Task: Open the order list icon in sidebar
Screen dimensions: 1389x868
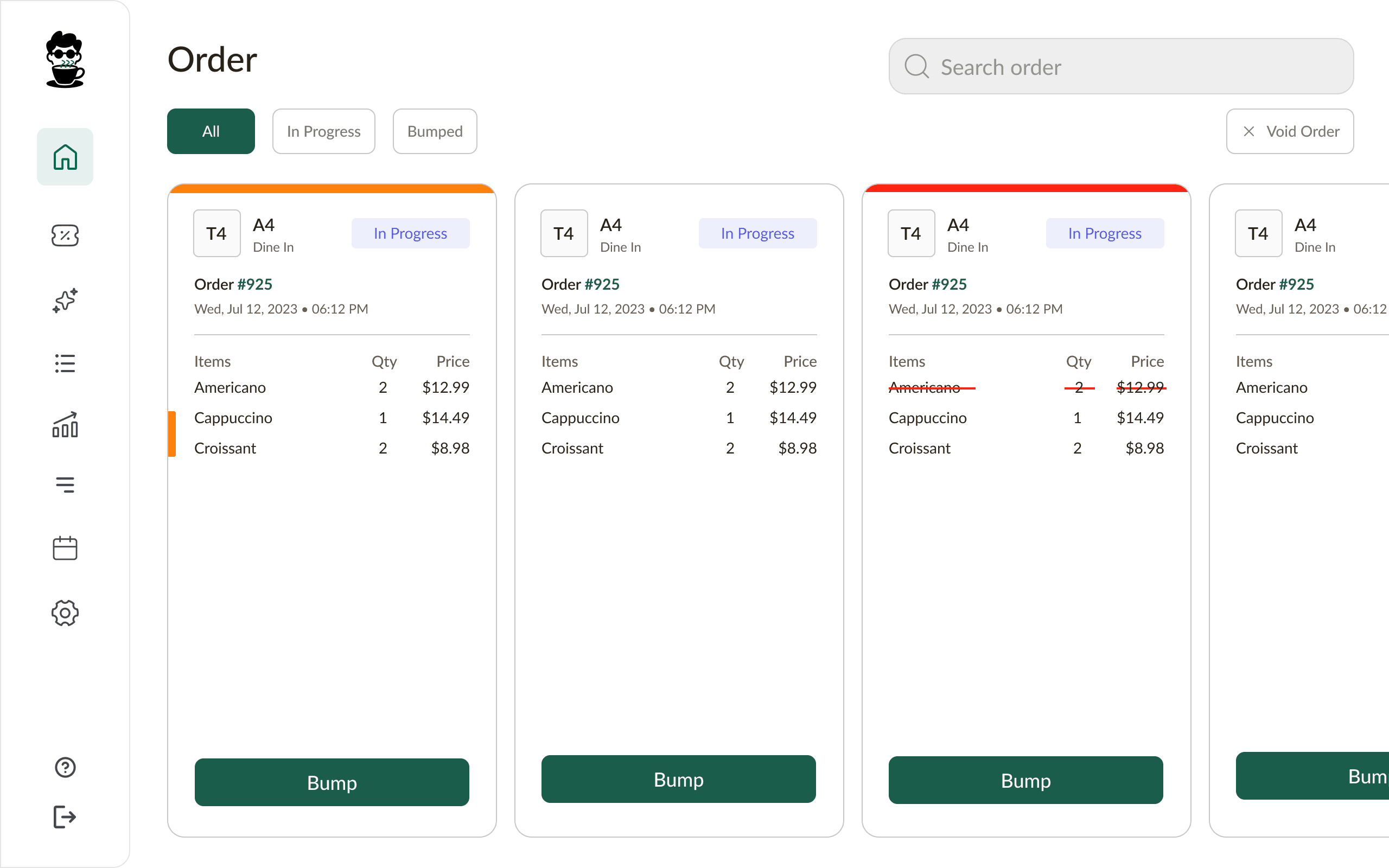Action: (x=65, y=363)
